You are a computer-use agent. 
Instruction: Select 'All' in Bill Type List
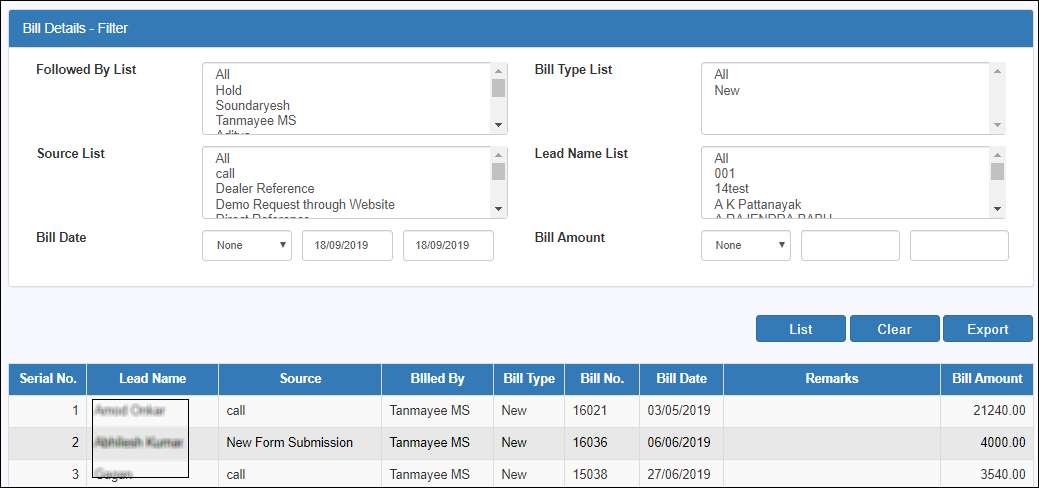pyautogui.click(x=722, y=75)
